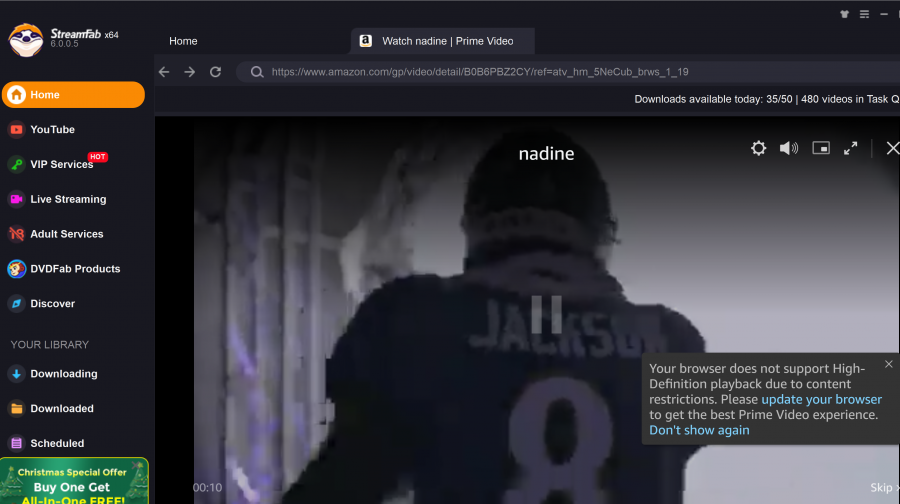Click the 00:10 playback time
900x504 pixels.
click(x=207, y=487)
